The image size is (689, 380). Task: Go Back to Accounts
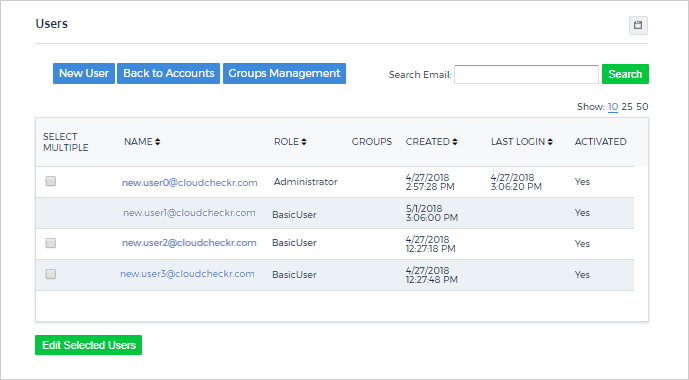coord(168,73)
